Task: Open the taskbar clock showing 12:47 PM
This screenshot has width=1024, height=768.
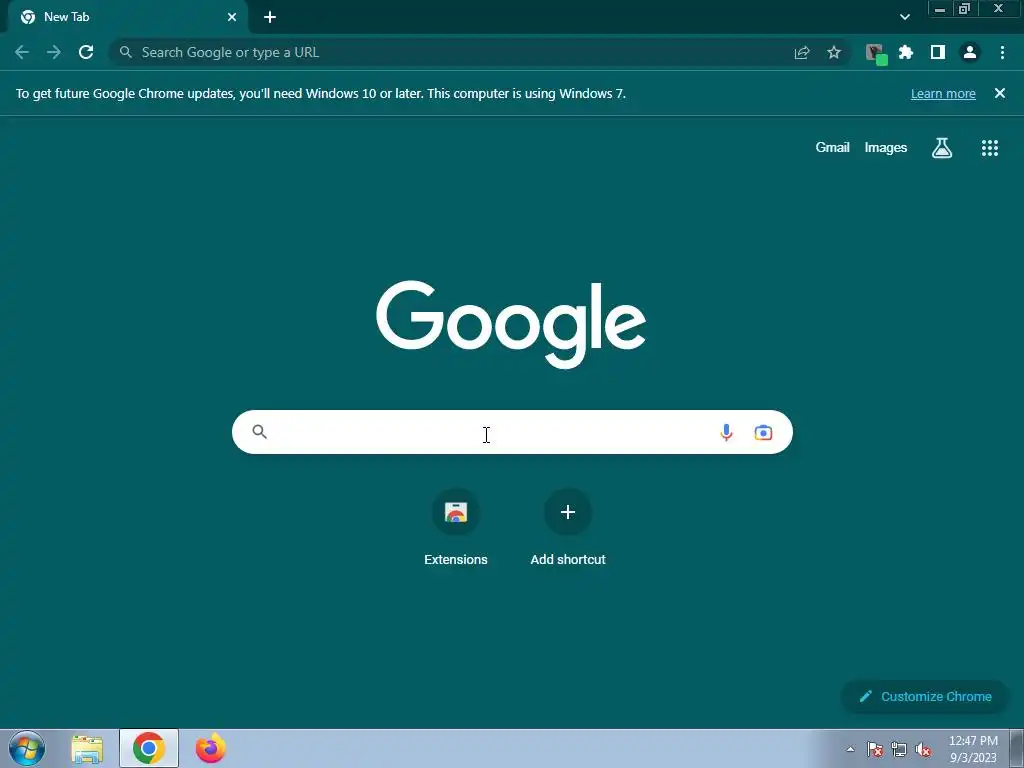Action: point(973,749)
